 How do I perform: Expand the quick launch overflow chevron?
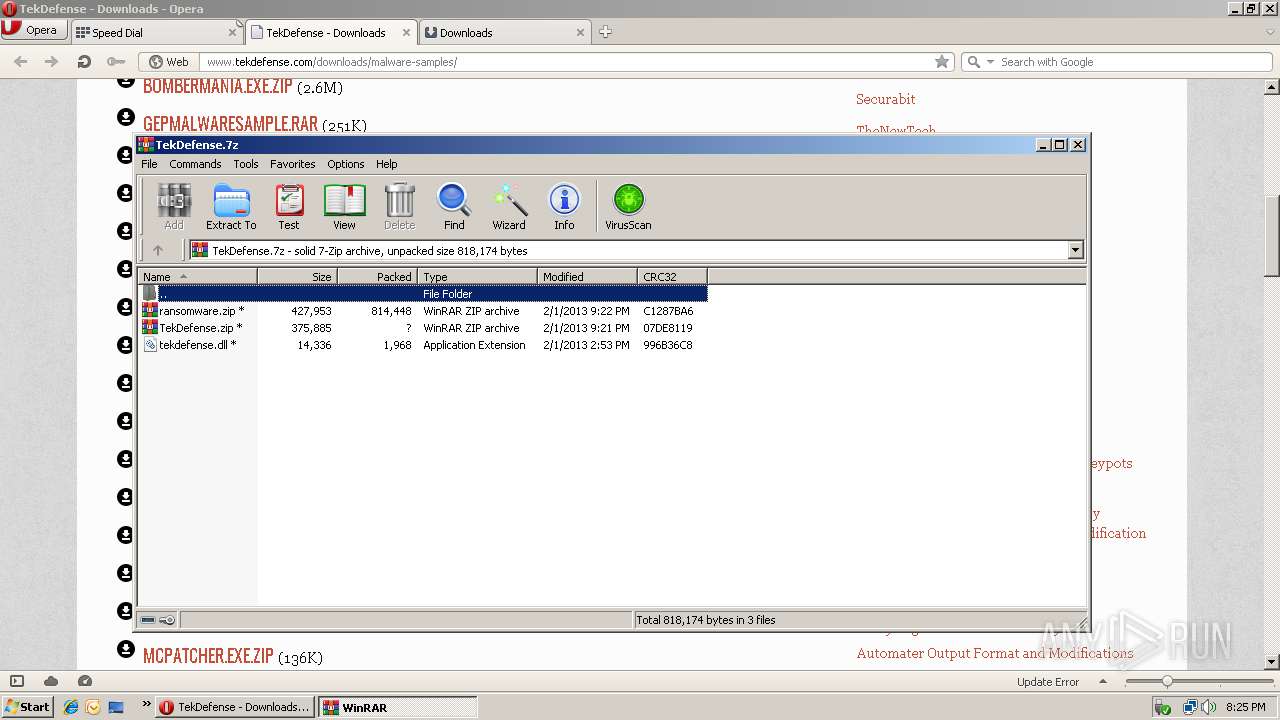tap(147, 704)
